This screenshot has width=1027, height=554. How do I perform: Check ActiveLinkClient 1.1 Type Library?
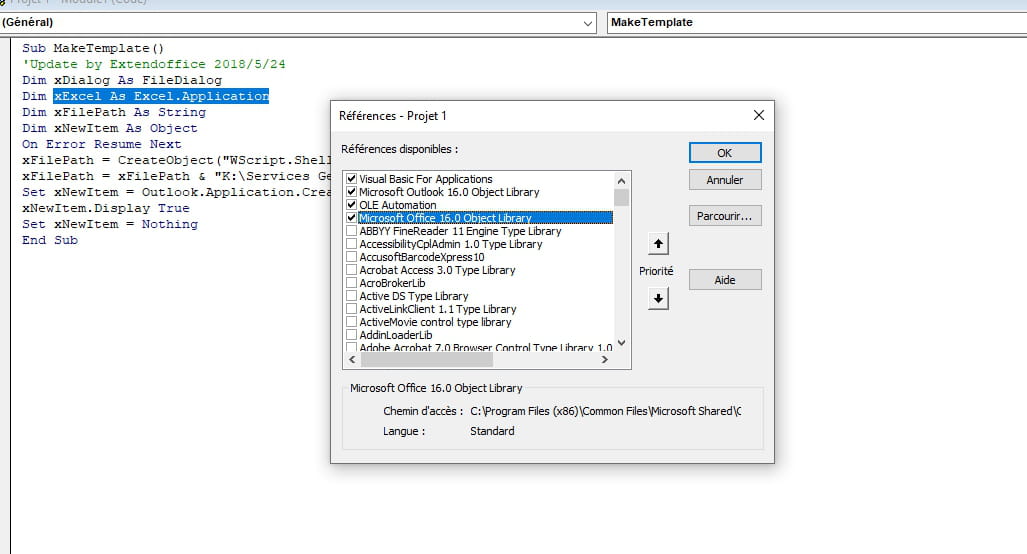click(x=352, y=309)
